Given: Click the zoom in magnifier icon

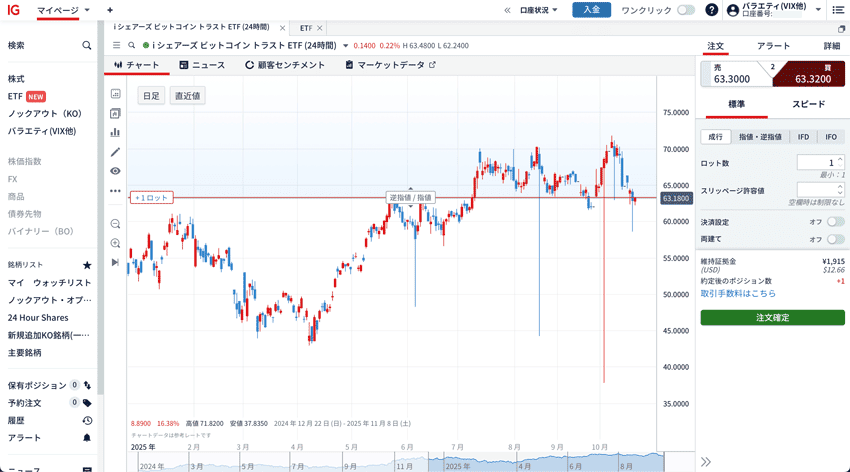Looking at the screenshot, I should (115, 243).
